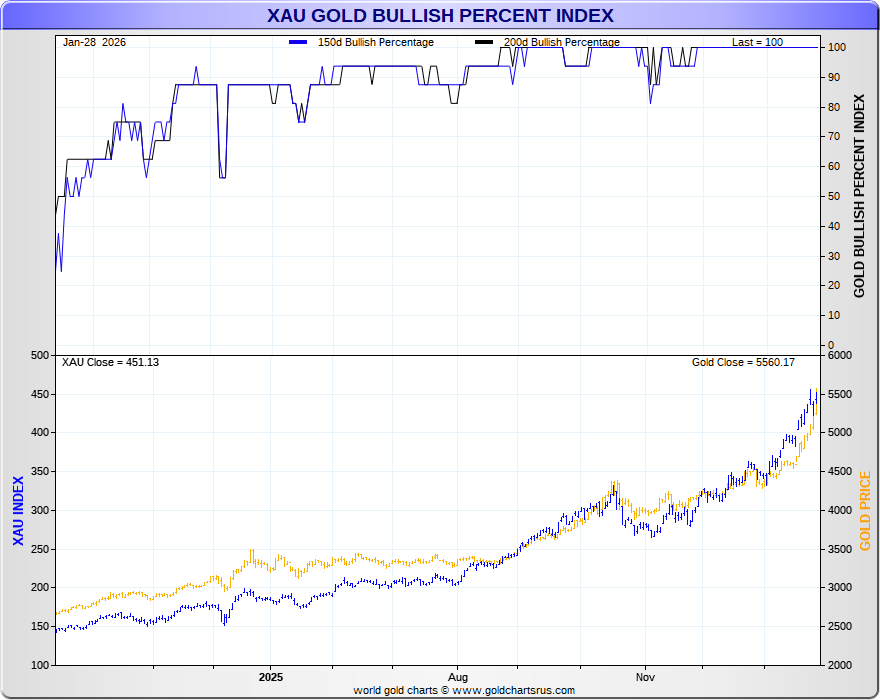Click the 90 tick on bullish percent axis
880x700 pixels.
(833, 77)
